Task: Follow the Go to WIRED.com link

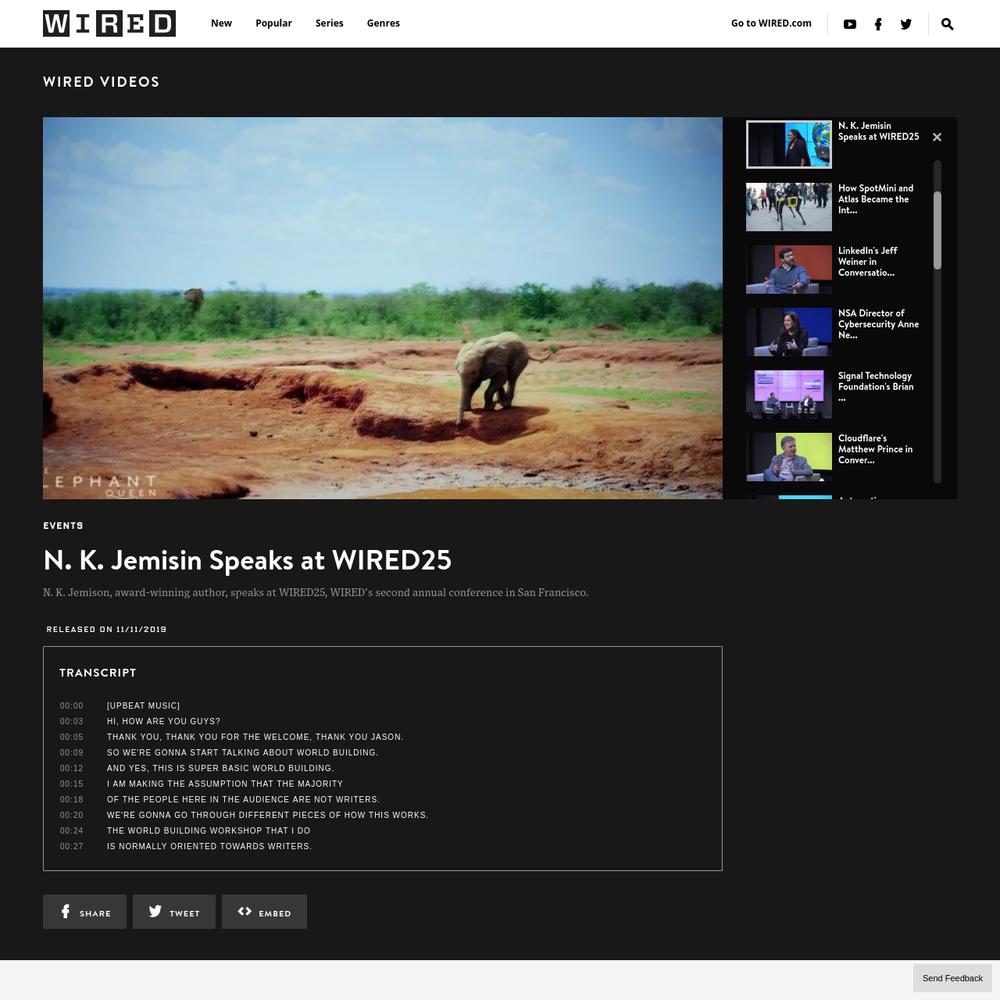Action: (x=771, y=23)
